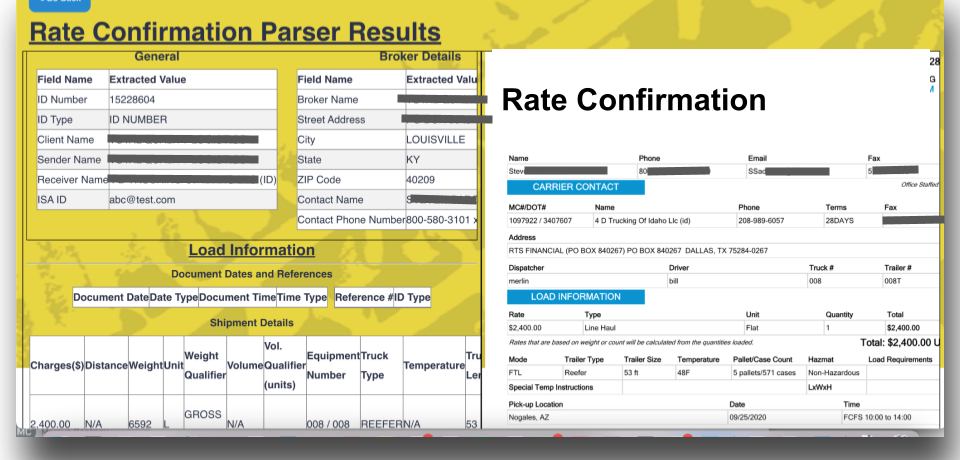Click the Temperature value 48F in document
The image size is (960, 460).
(684, 372)
